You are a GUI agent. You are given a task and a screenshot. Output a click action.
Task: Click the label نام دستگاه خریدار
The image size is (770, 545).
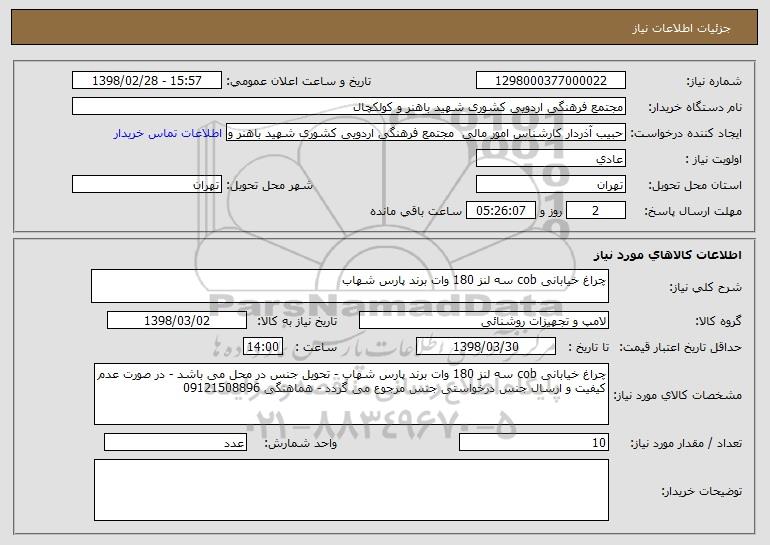[695, 108]
